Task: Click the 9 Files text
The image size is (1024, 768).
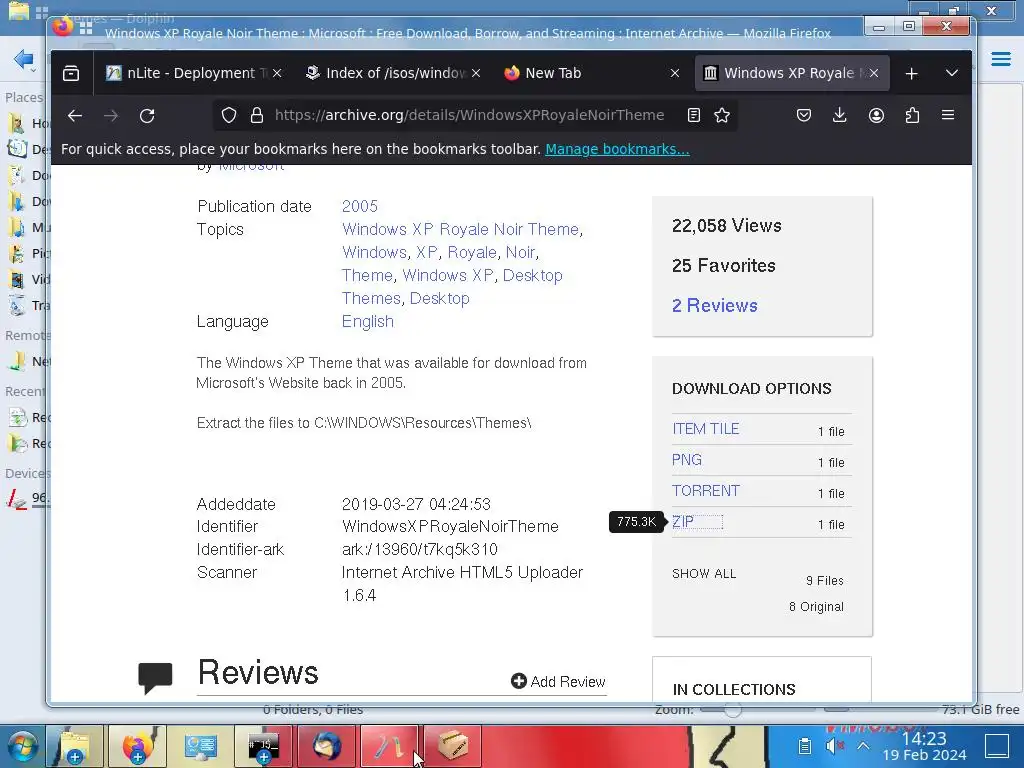Action: tap(825, 581)
